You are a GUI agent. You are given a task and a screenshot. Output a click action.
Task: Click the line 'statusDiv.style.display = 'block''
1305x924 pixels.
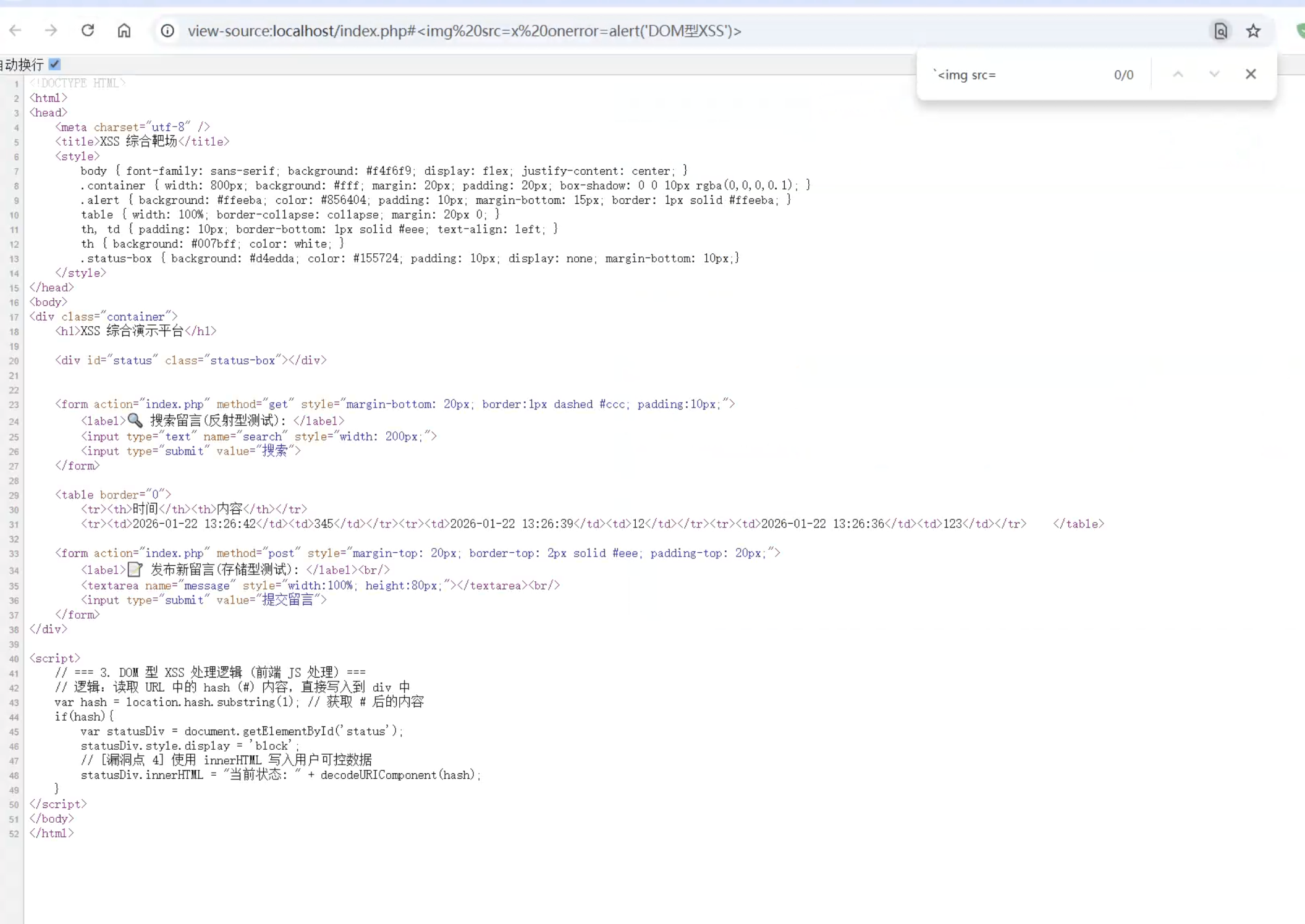coord(190,746)
